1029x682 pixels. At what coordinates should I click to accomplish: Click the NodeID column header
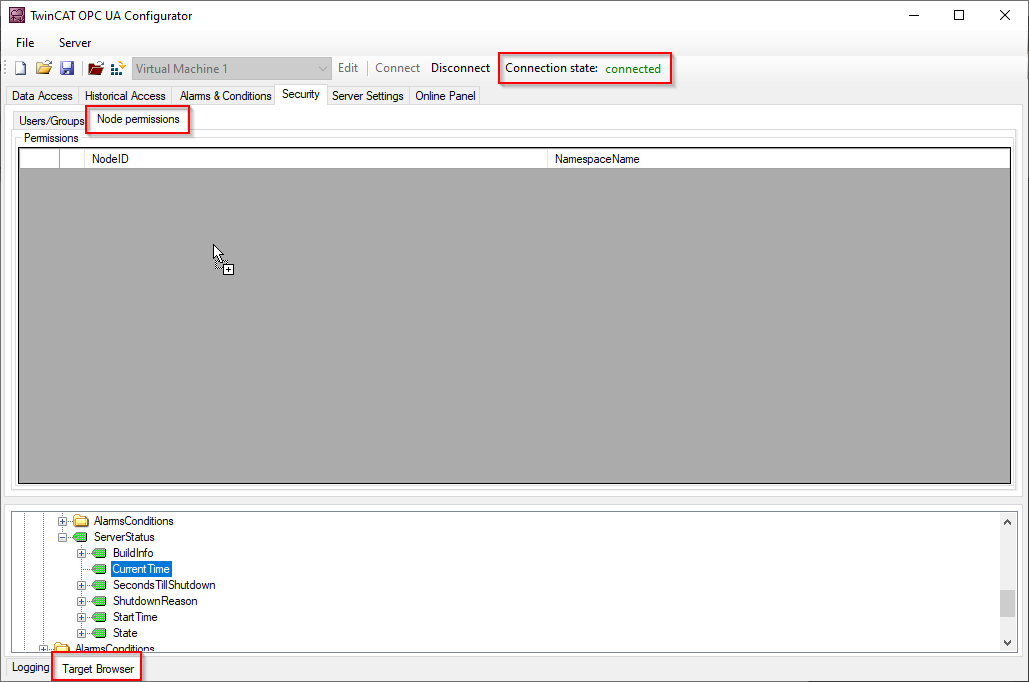coord(316,159)
